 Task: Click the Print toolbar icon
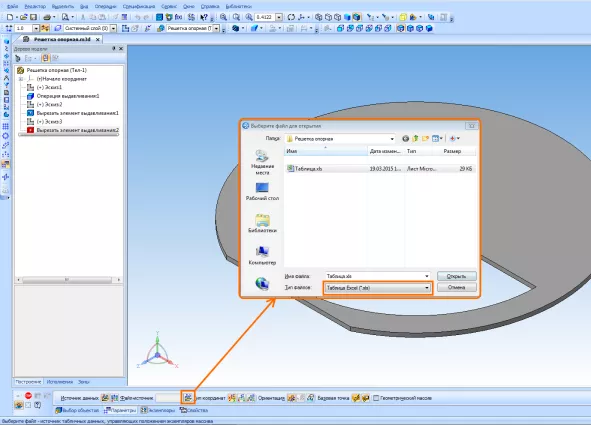[47, 17]
